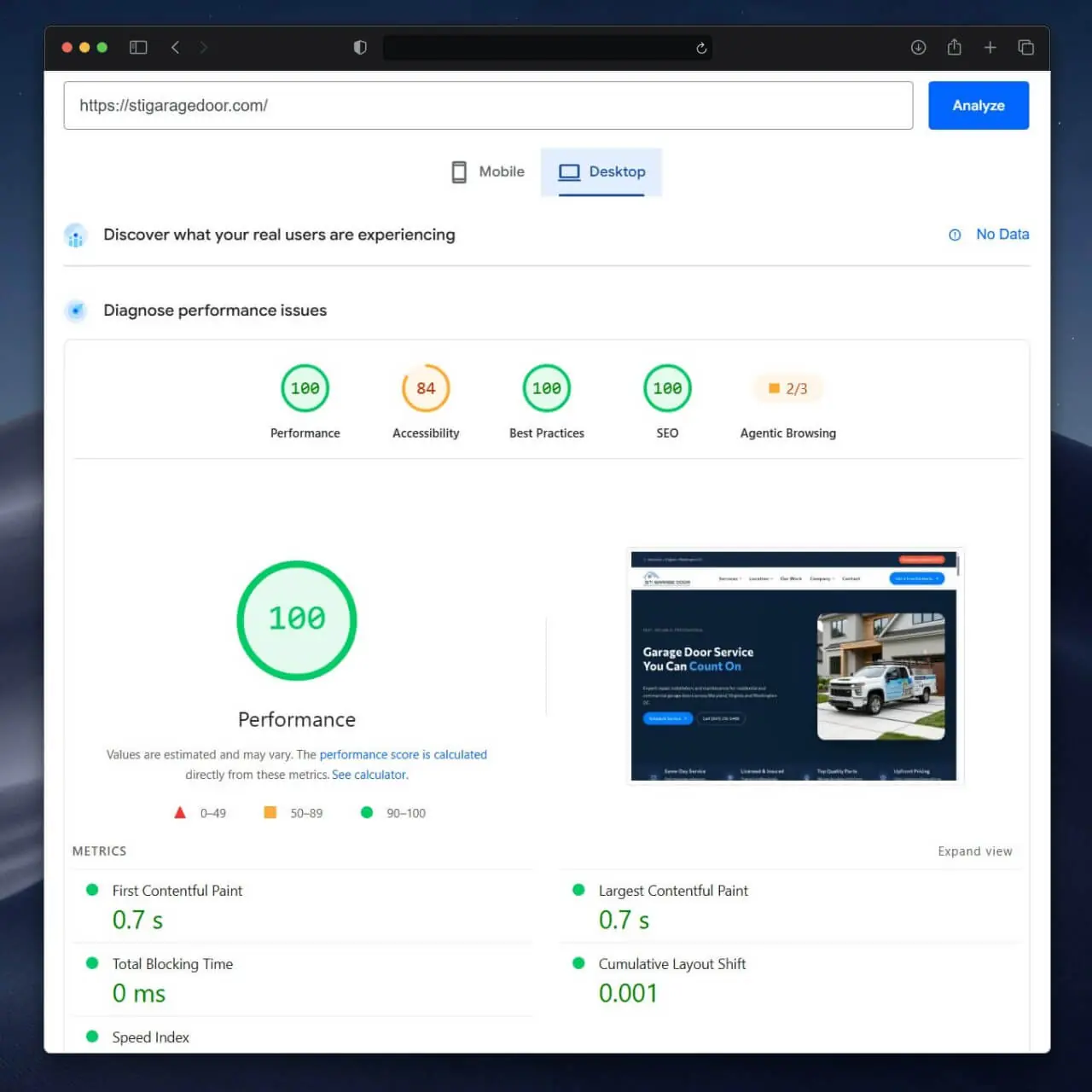1092x1092 pixels.
Task: Click the red triangle 0–49 legend icon
Action: coord(180,813)
